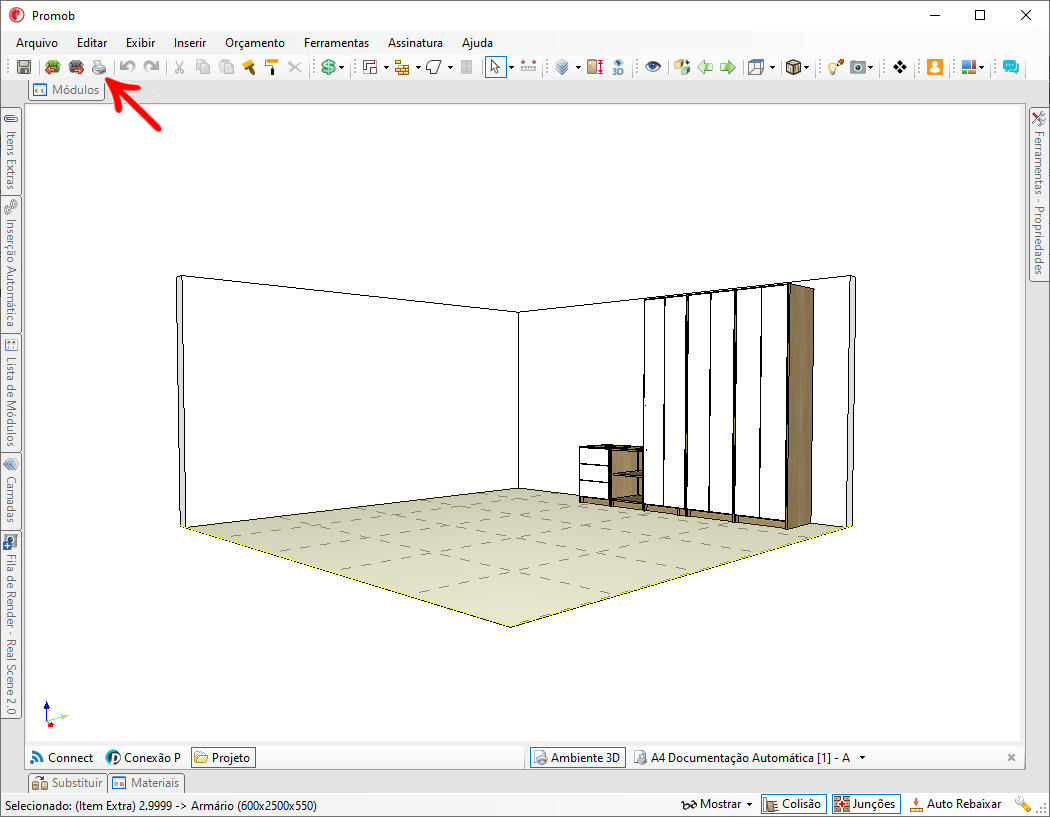The height and width of the screenshot is (817, 1050).
Task: Click the Delete X icon
Action: pyautogui.click(x=295, y=67)
